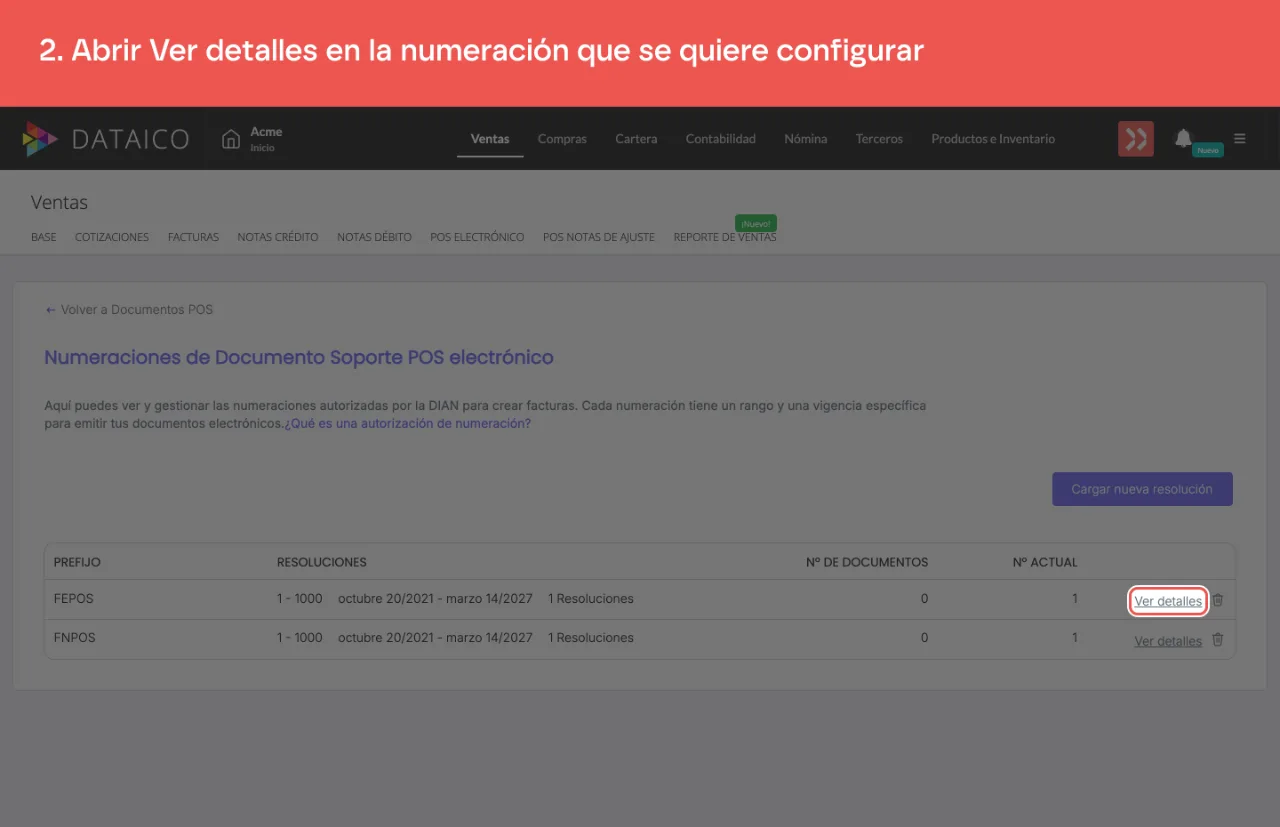The image size is (1280, 827).
Task: Open the Terceros menu
Action: 879,139
